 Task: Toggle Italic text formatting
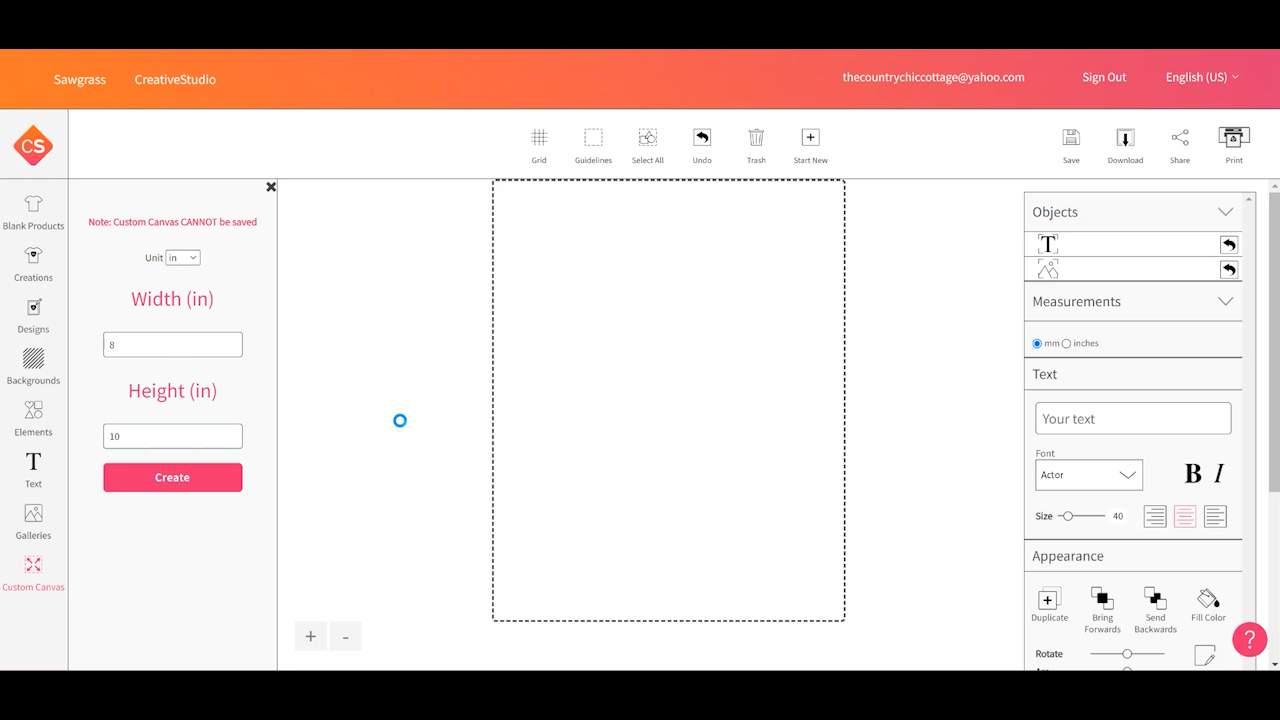[1219, 474]
